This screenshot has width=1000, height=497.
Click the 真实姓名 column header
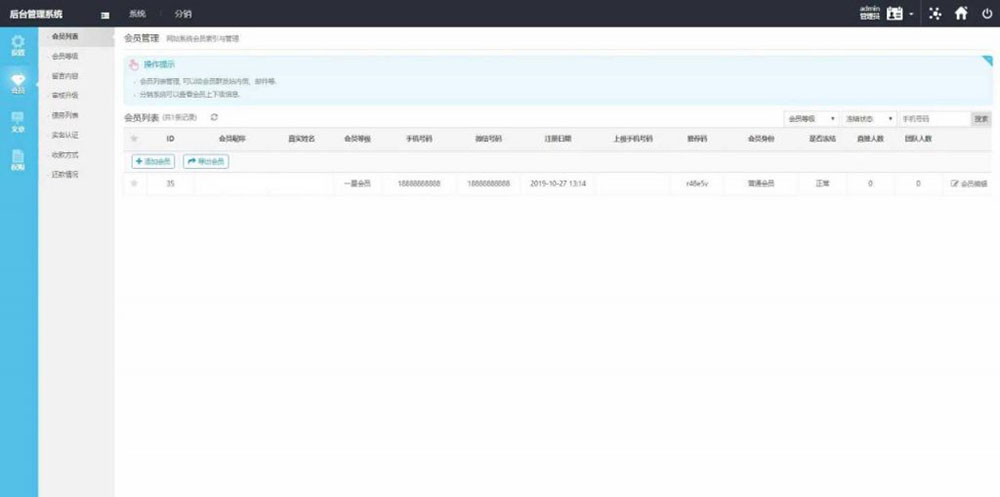click(302, 138)
